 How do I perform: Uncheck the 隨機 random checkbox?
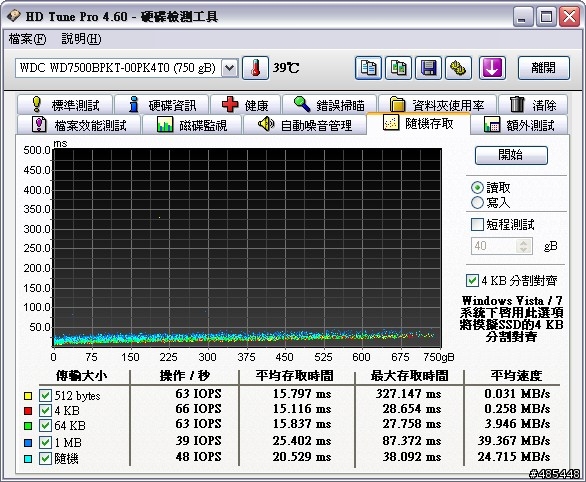pyautogui.click(x=45, y=458)
